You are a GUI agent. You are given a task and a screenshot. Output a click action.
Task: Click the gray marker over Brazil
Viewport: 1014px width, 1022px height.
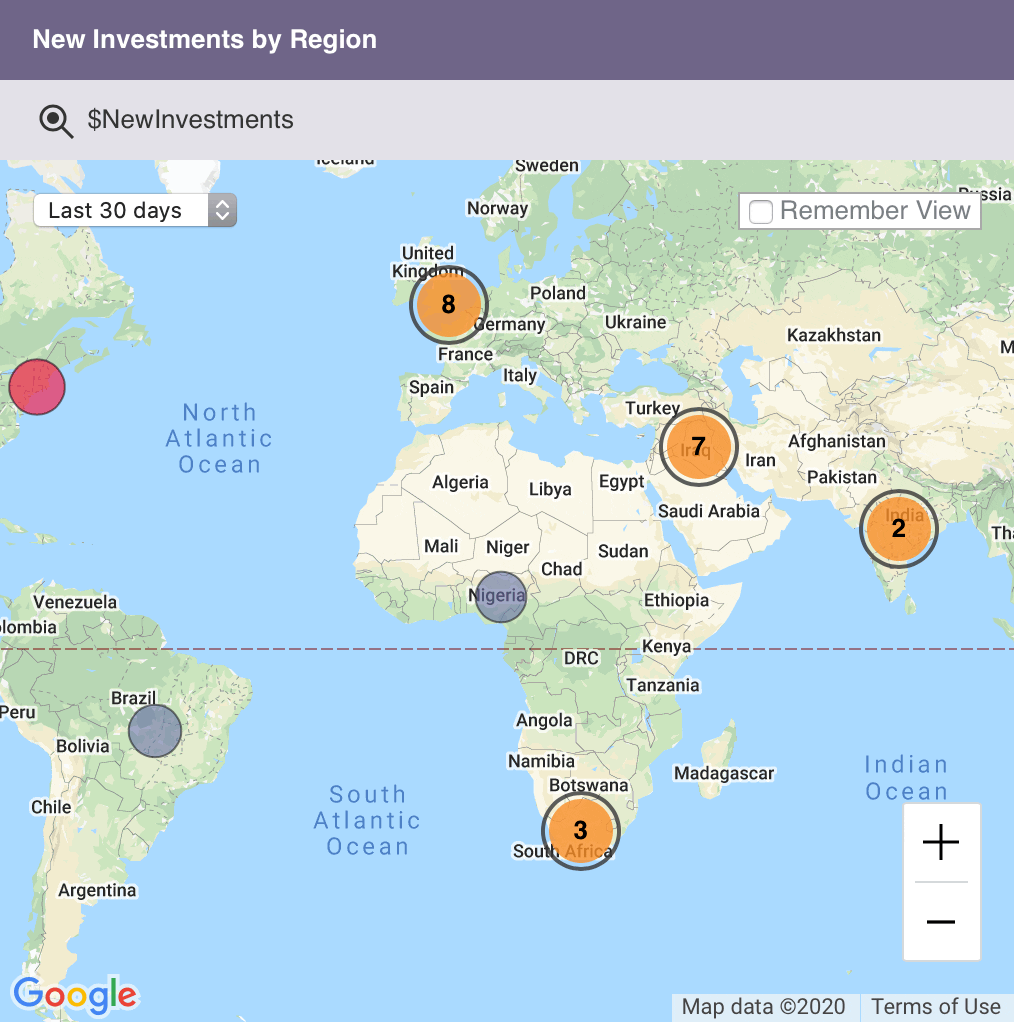point(155,731)
